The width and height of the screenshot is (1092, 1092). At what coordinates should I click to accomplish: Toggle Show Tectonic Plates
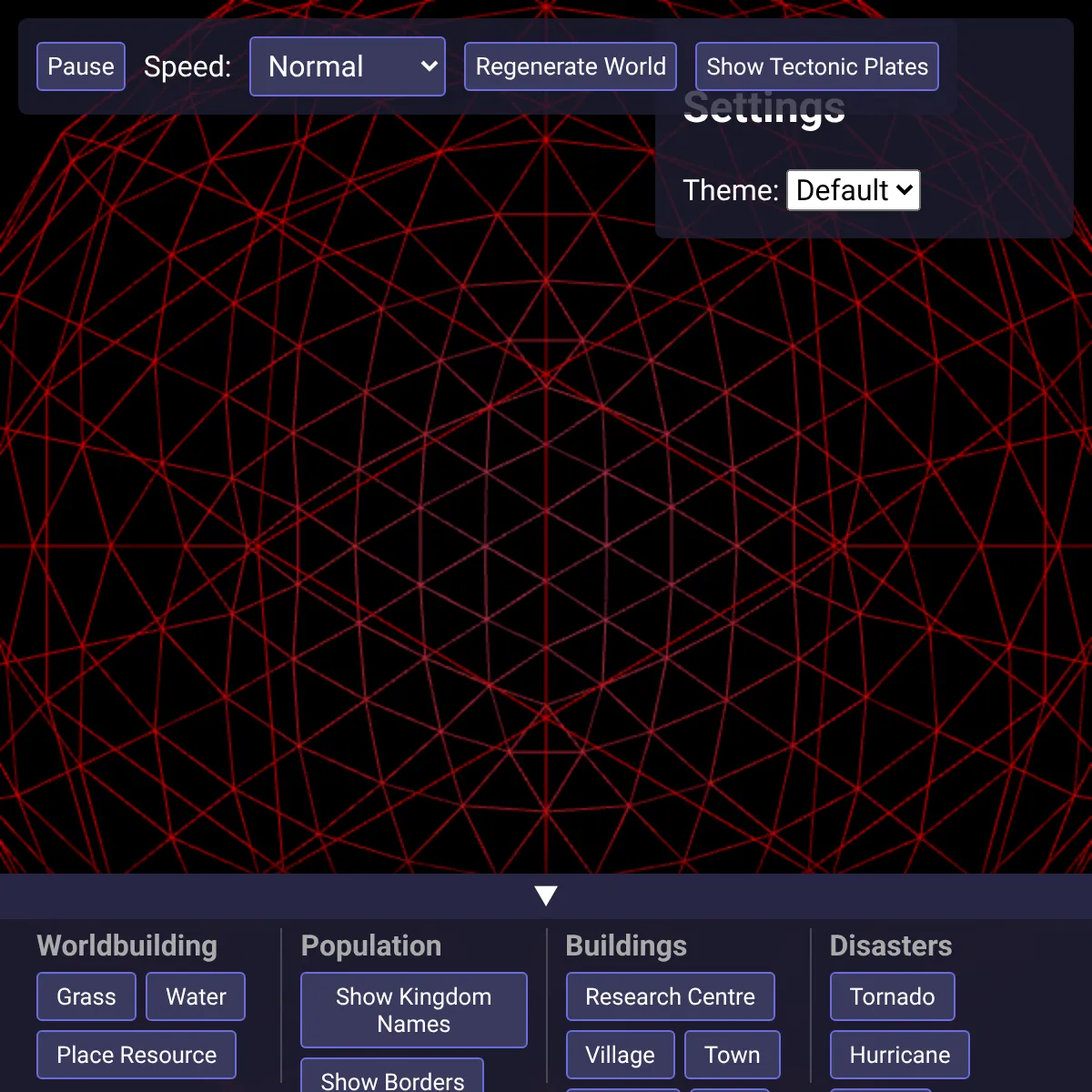coord(817,66)
